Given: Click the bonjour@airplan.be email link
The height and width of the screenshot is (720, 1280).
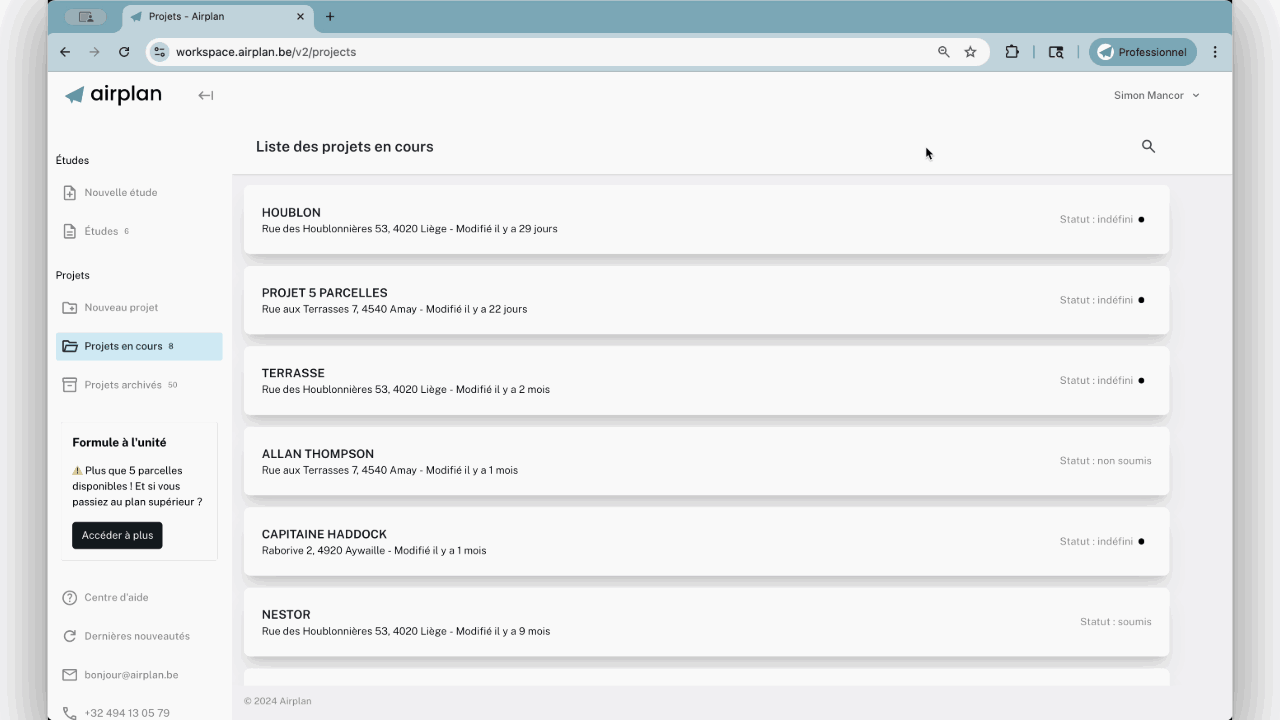Looking at the screenshot, I should [131, 675].
